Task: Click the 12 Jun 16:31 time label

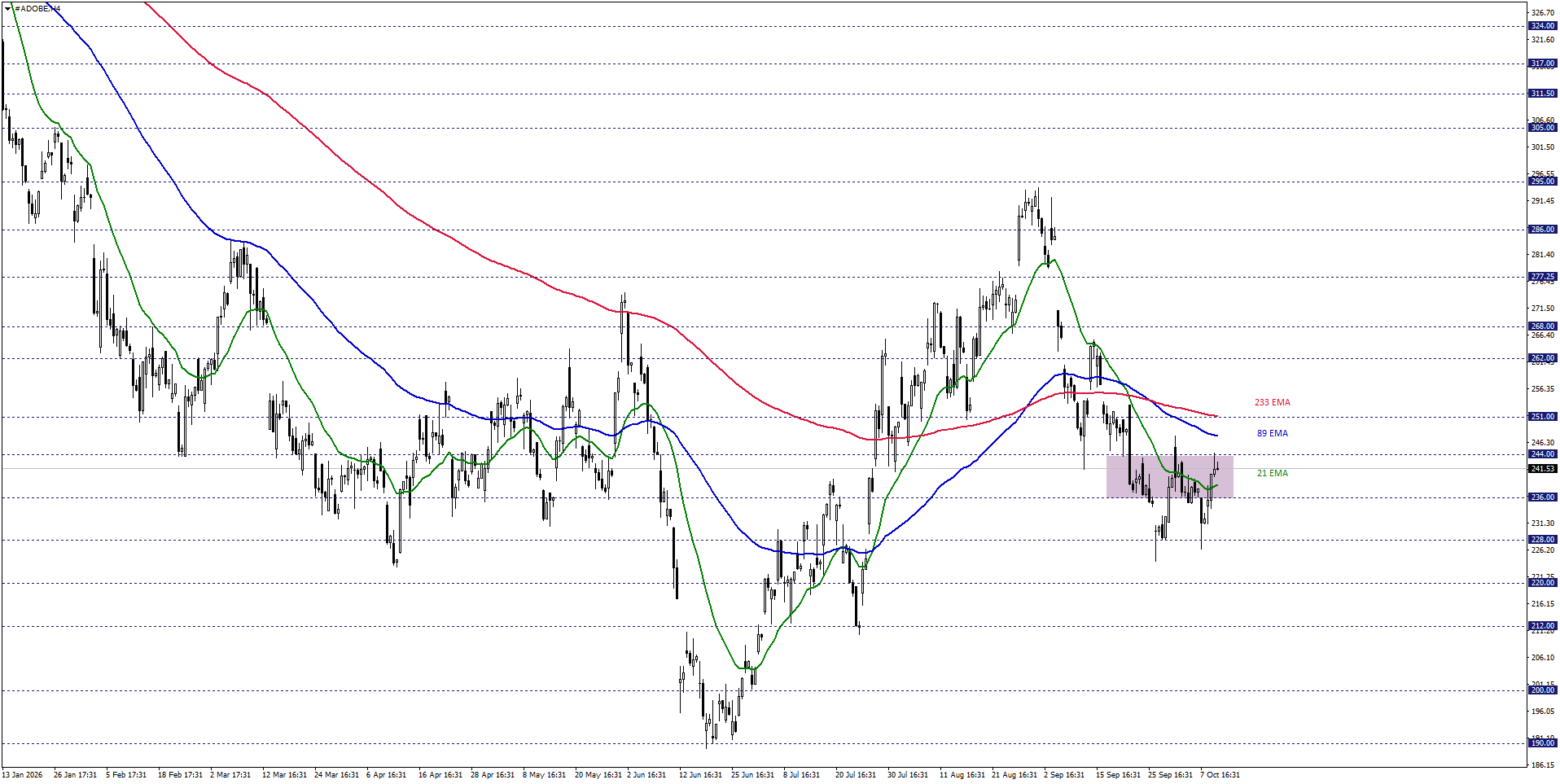Action: coord(700,775)
